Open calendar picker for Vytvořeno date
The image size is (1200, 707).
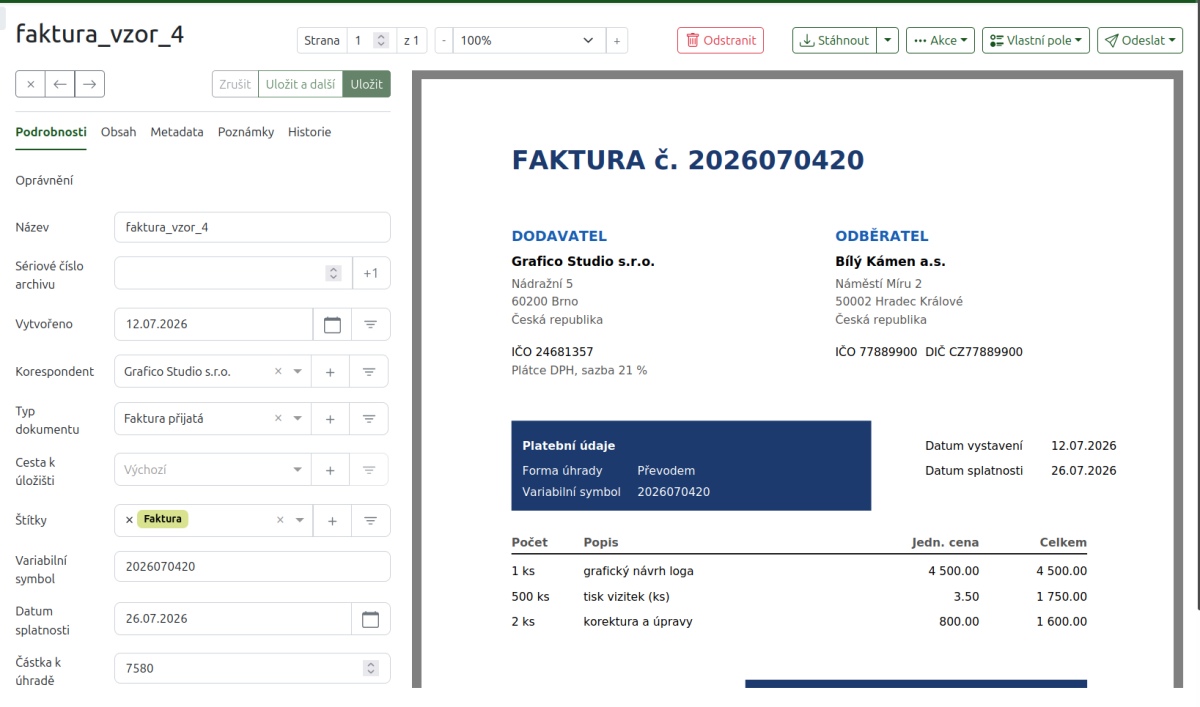(x=332, y=324)
